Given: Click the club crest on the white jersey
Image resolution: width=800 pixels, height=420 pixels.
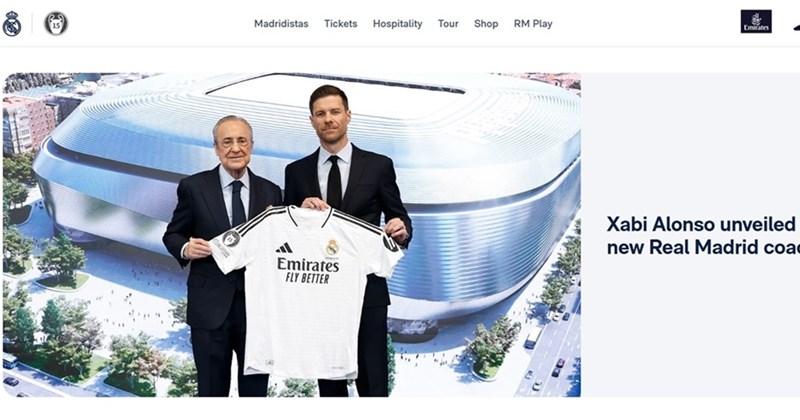Looking at the screenshot, I should [x=332, y=248].
